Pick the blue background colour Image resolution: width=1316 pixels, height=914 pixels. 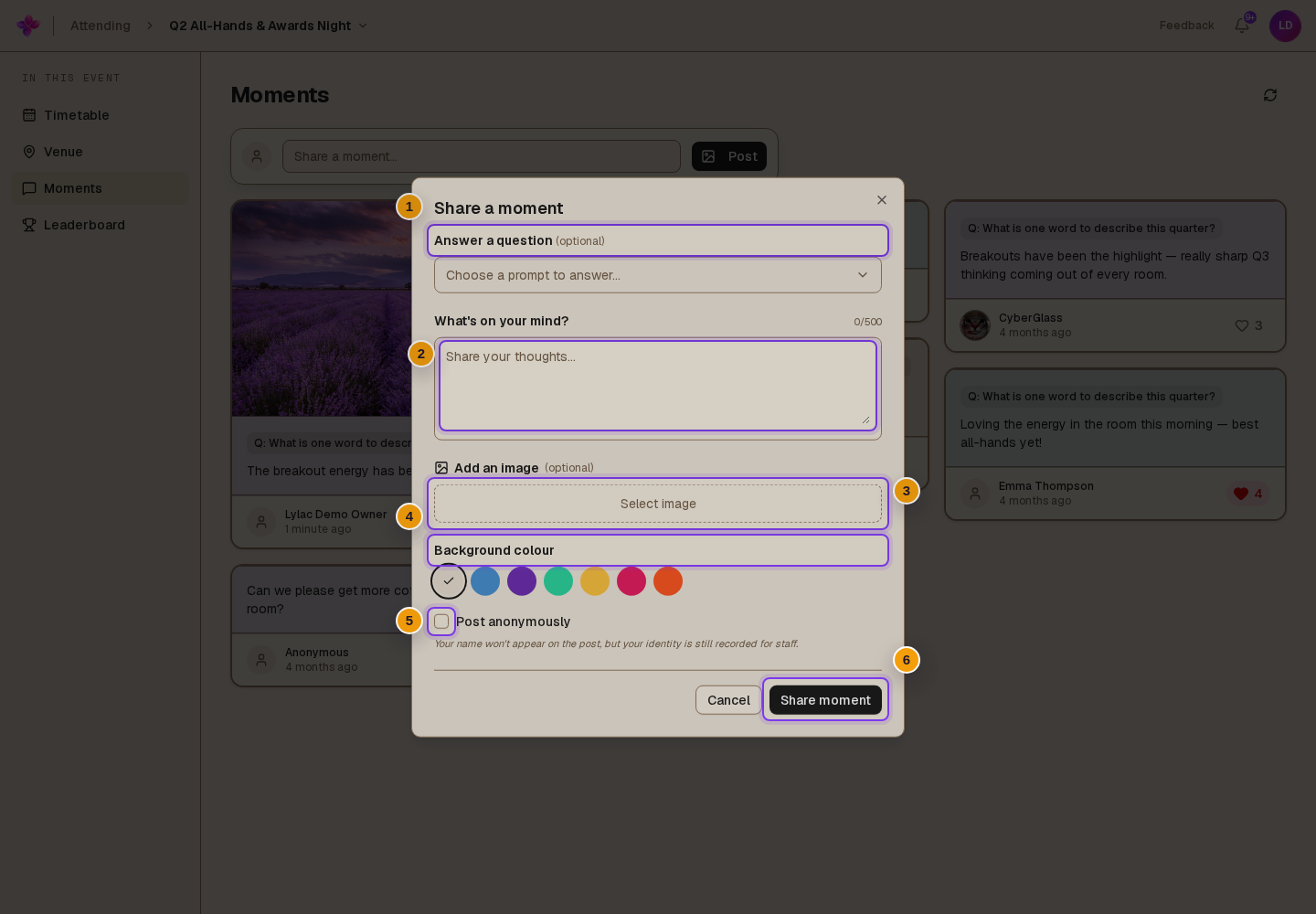[x=485, y=581]
